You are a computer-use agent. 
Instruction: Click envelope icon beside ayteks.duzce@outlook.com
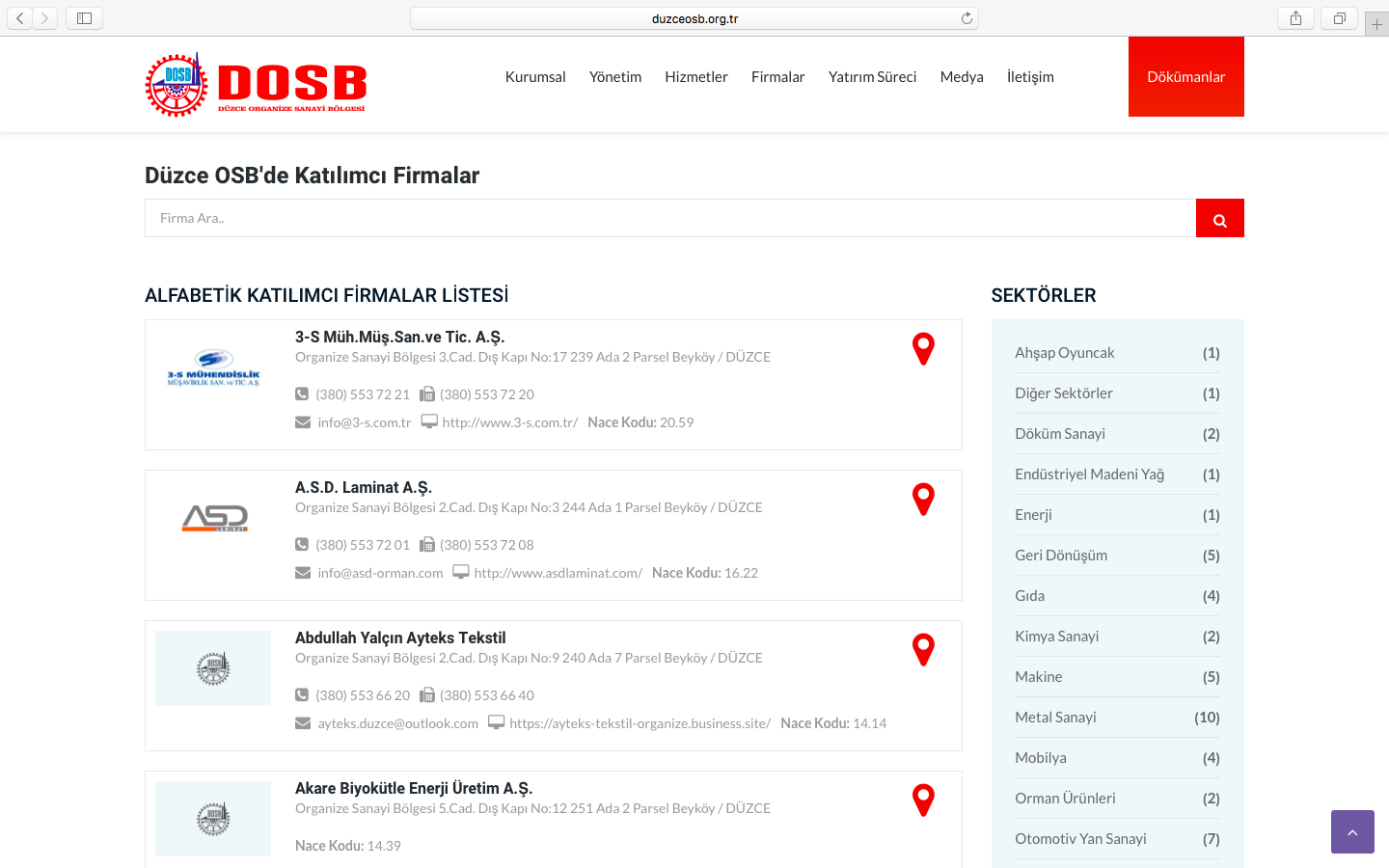pos(303,723)
